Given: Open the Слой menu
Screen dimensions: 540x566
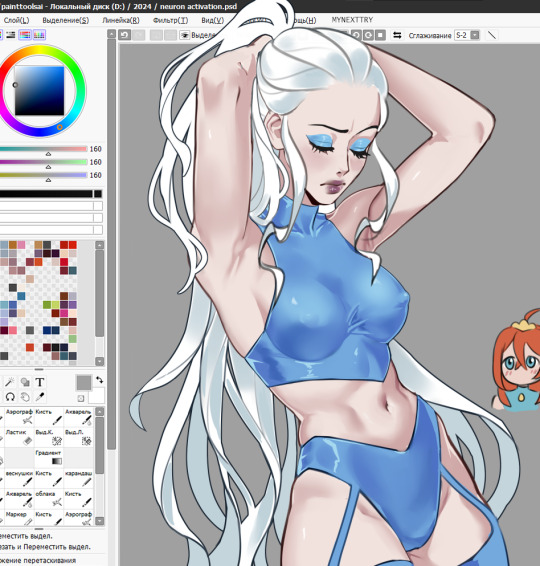Looking at the screenshot, I should [16, 20].
